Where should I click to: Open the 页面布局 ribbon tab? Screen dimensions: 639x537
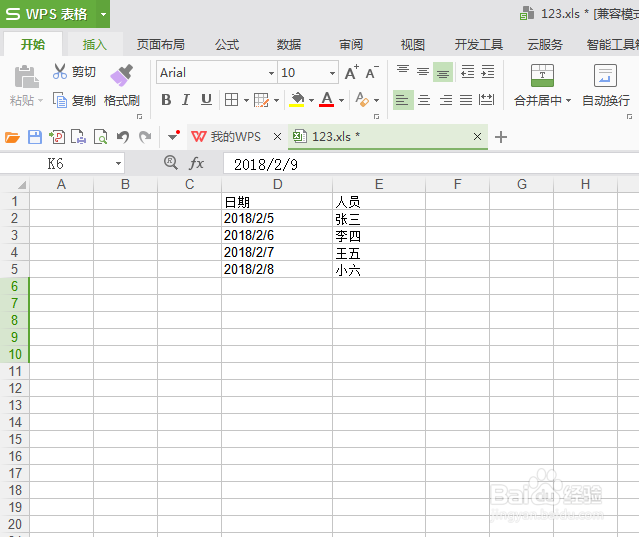[161, 44]
